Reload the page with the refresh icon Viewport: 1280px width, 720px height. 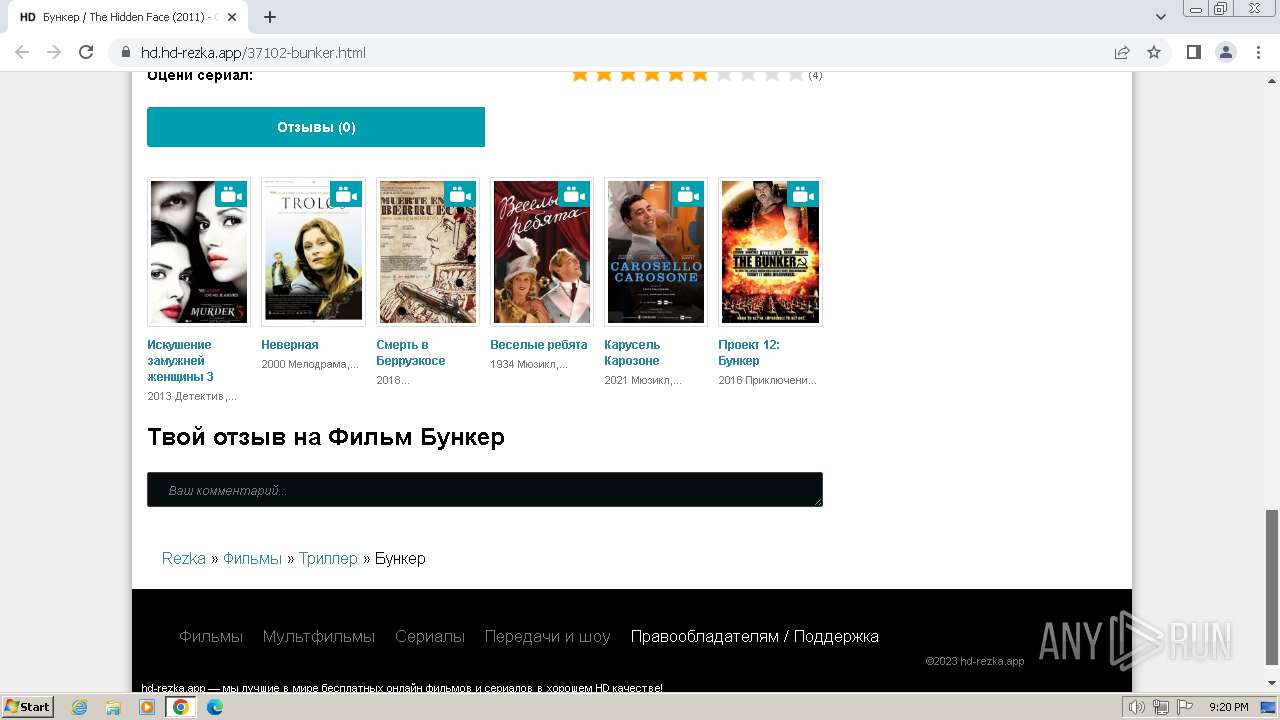pyautogui.click(x=86, y=52)
